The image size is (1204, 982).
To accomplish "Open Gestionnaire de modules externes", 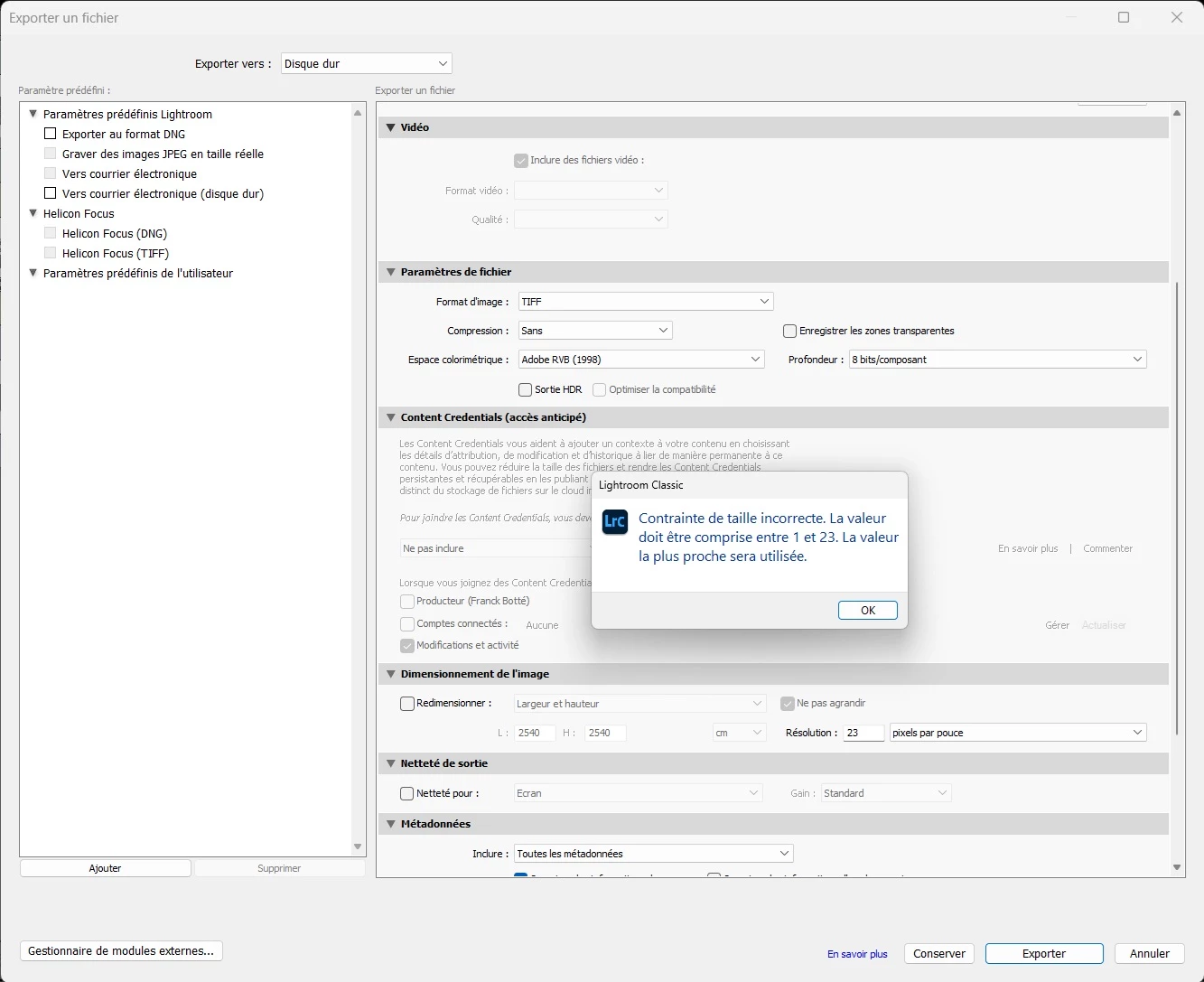I will click(121, 951).
